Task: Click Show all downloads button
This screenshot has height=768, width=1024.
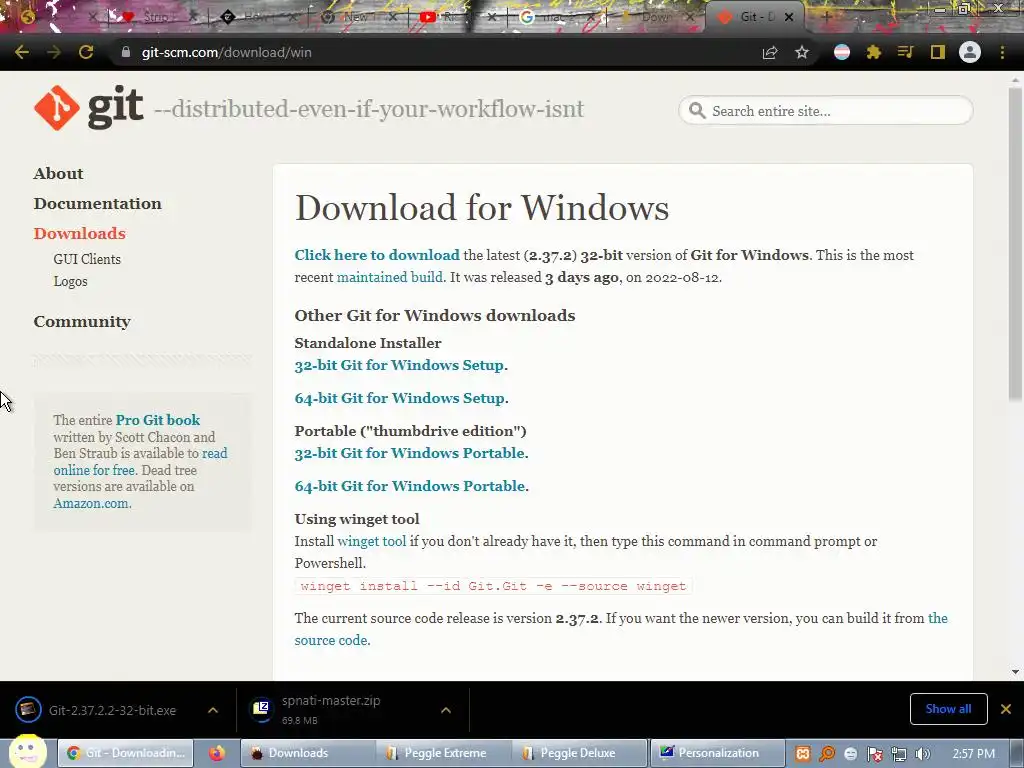Action: tap(948, 709)
